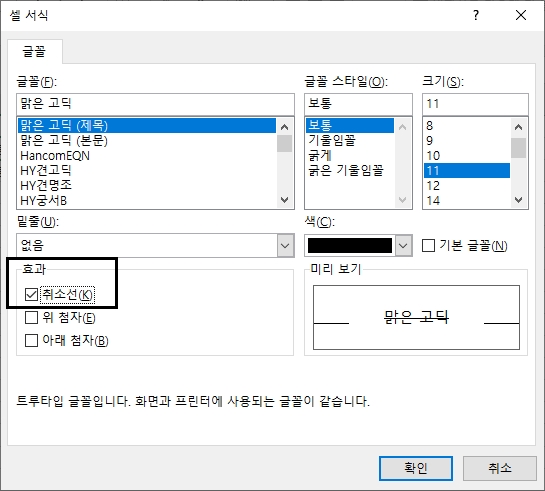Select 맑은 고딕 (제목) in font list
545x491 pixels.
coord(147,125)
